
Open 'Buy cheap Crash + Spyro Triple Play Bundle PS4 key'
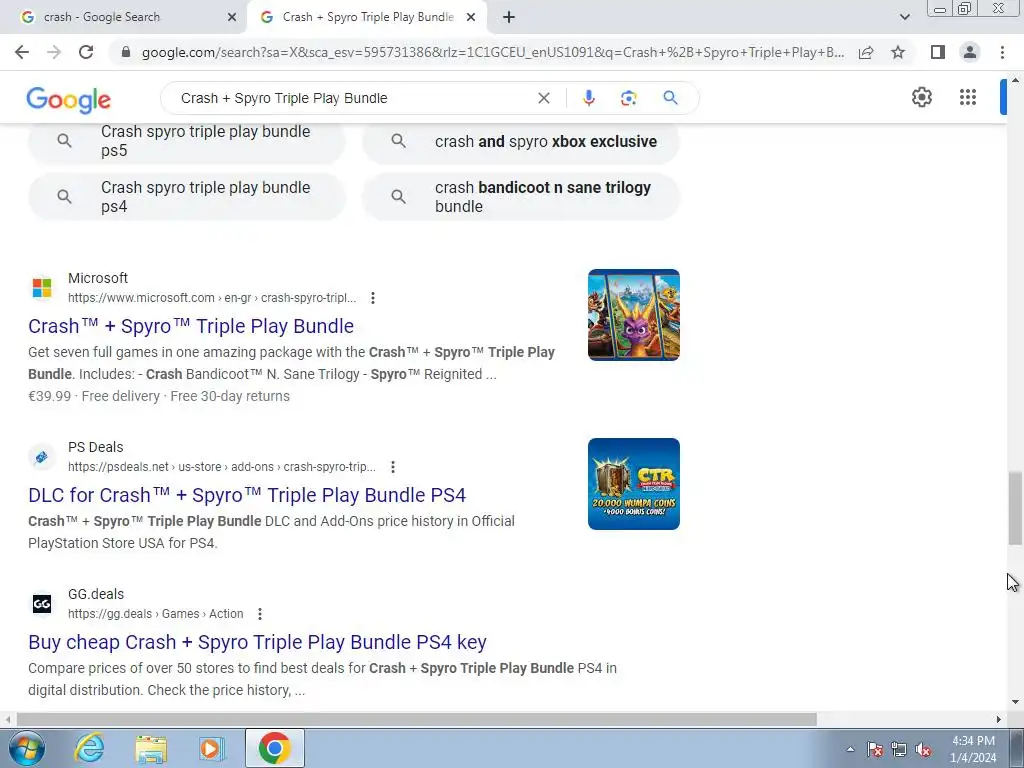tap(257, 642)
